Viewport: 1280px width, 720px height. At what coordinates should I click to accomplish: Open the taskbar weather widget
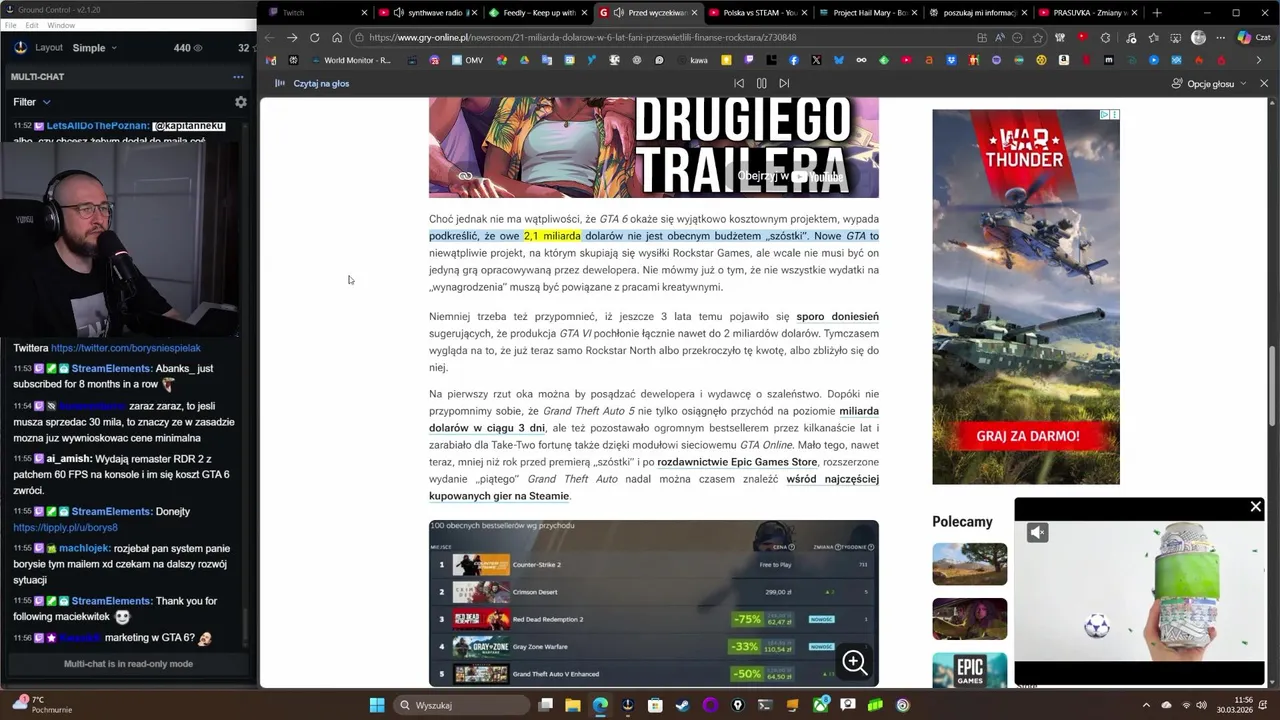pos(41,705)
